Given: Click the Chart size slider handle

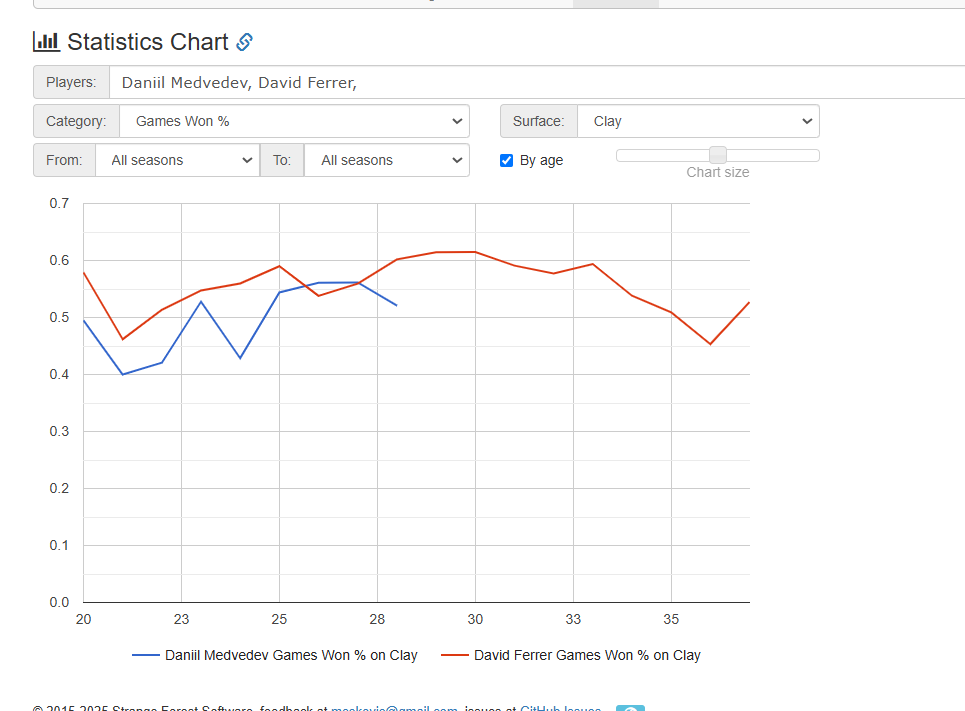Looking at the screenshot, I should tap(718, 155).
